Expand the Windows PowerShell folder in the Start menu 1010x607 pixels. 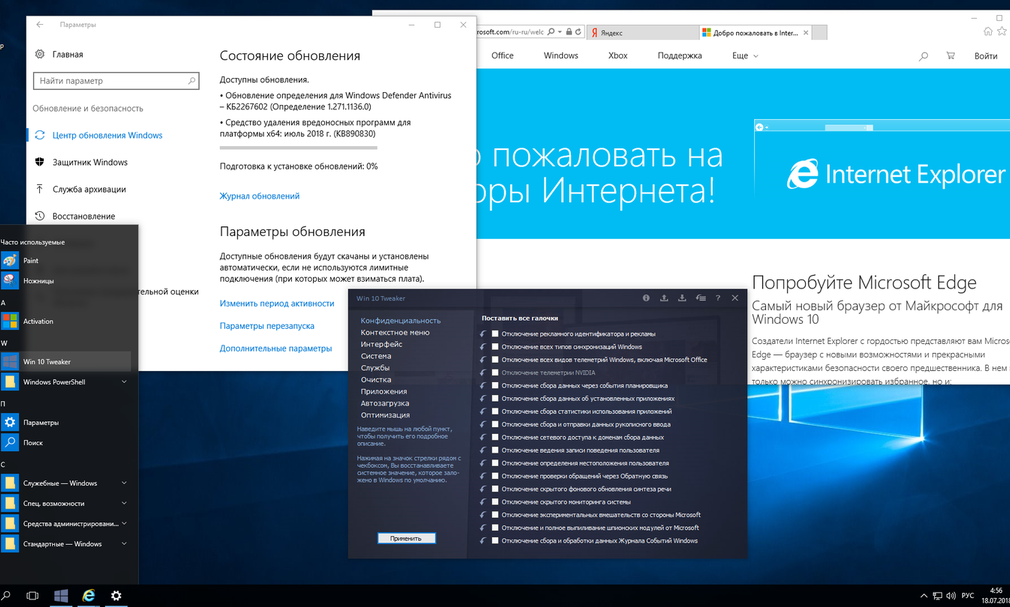click(x=124, y=382)
